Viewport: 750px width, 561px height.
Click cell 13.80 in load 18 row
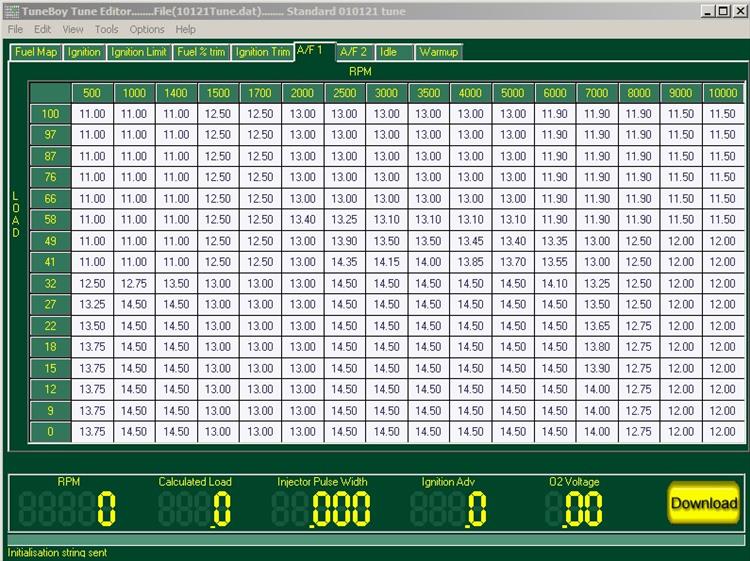click(596, 347)
